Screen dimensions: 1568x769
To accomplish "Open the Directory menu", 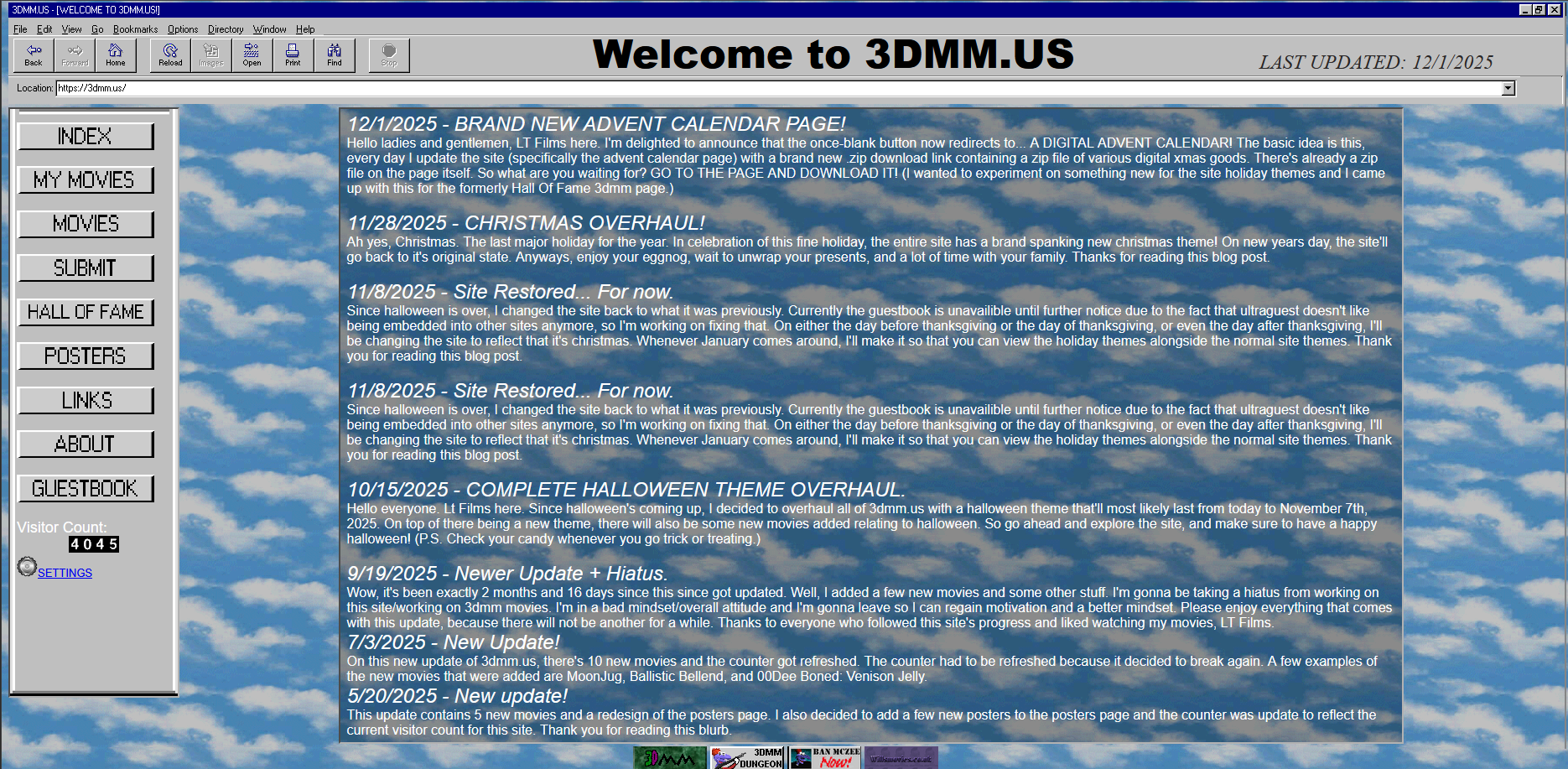I will click(226, 29).
